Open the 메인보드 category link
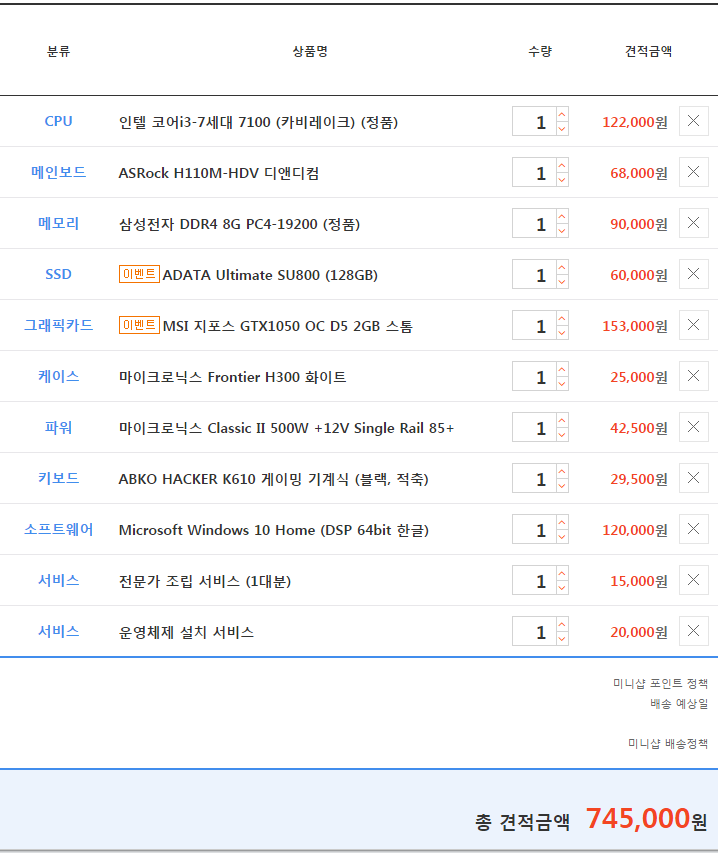 (58, 172)
